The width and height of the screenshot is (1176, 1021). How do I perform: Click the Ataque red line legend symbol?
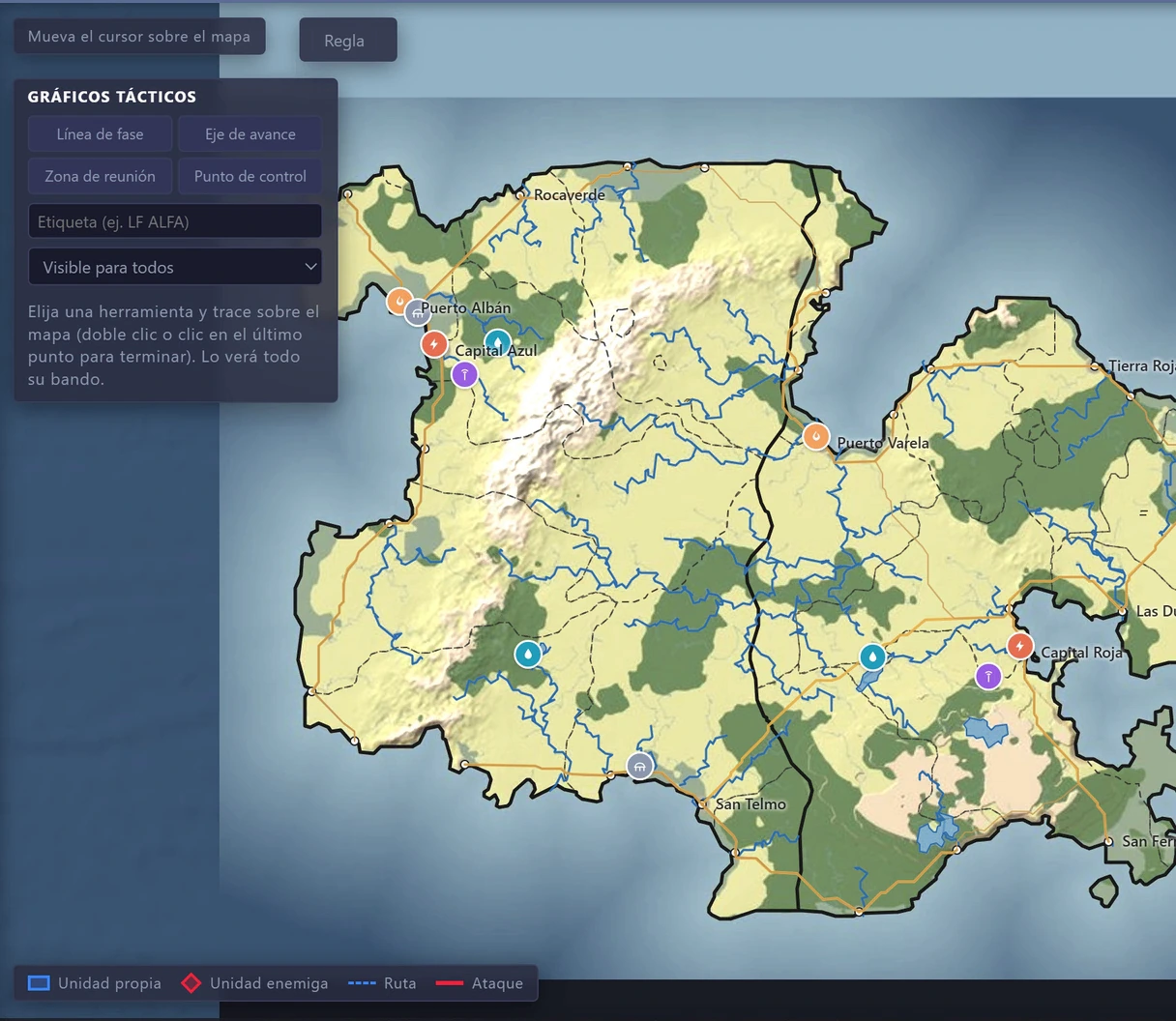coord(450,983)
